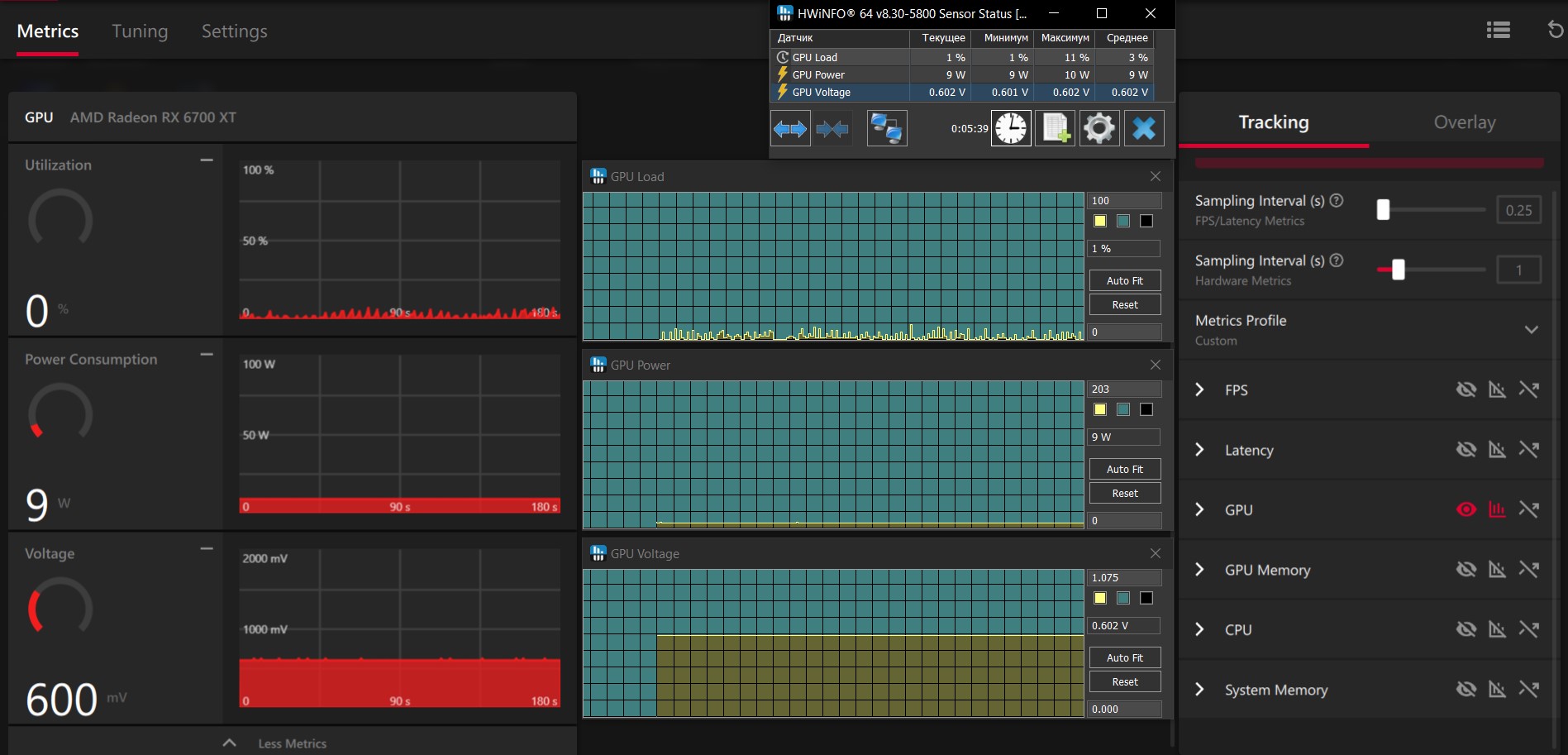Select the GPU Voltage row in HWiNFO table
The height and width of the screenshot is (755, 1568).
[x=962, y=92]
